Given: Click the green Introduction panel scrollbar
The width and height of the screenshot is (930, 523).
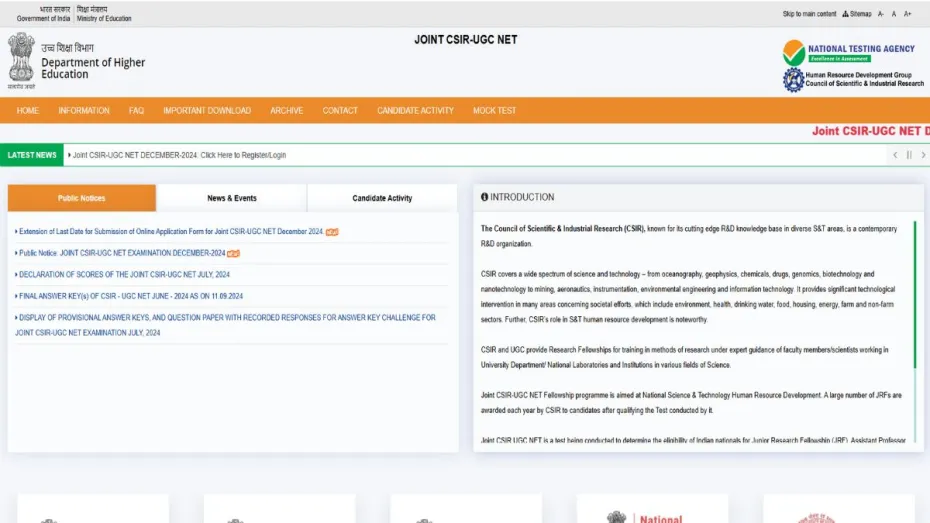Looking at the screenshot, I should 914,330.
